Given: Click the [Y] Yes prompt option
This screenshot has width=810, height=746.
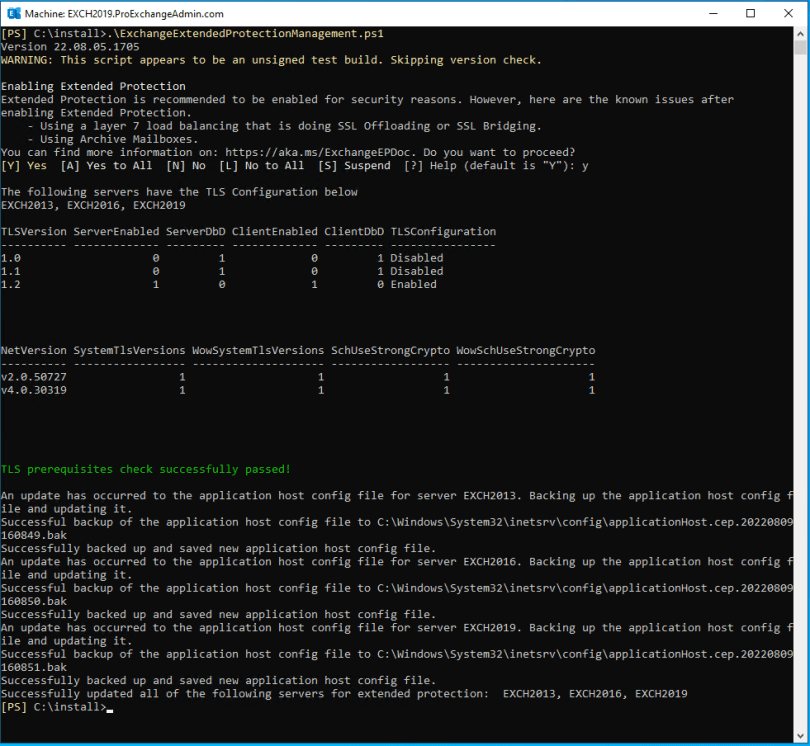Looking at the screenshot, I should [24, 165].
